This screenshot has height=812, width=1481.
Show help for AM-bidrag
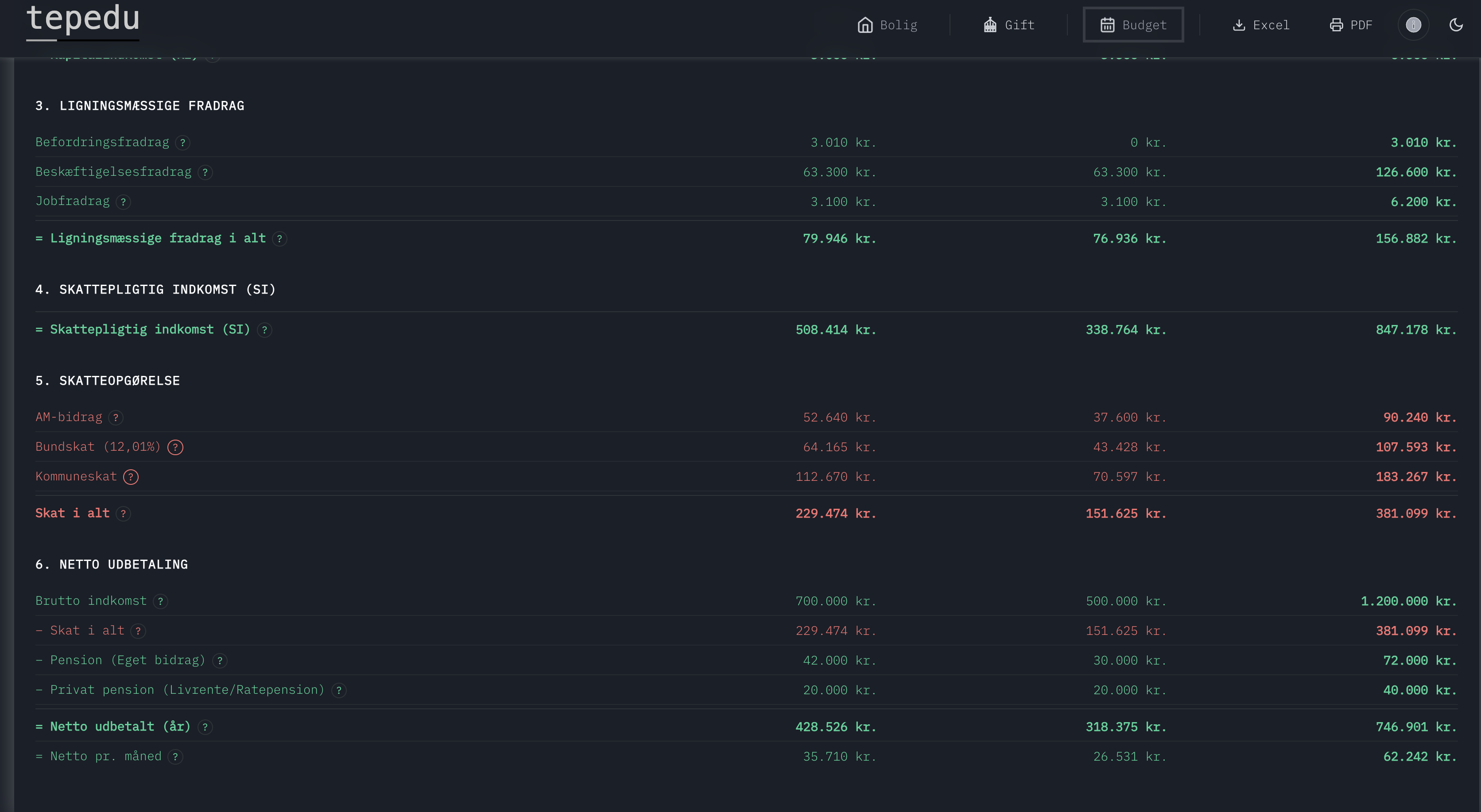point(116,418)
